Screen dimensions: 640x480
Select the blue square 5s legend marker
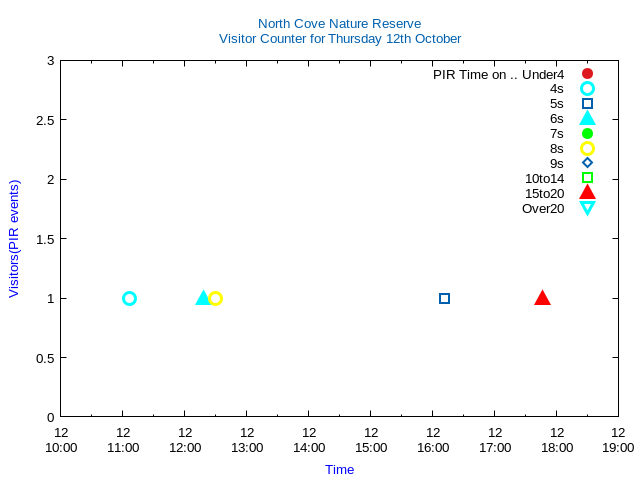588,104
